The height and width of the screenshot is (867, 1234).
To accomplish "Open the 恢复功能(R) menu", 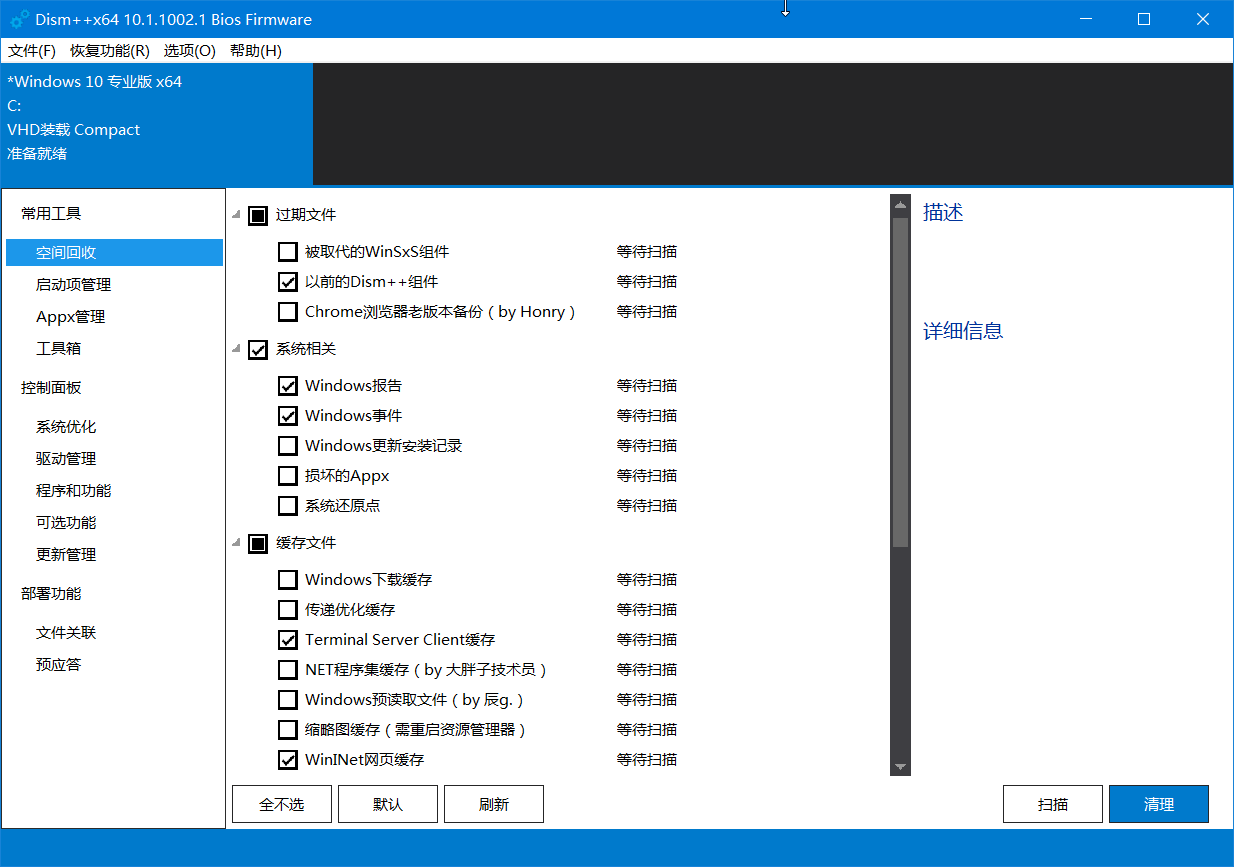I will click(110, 51).
